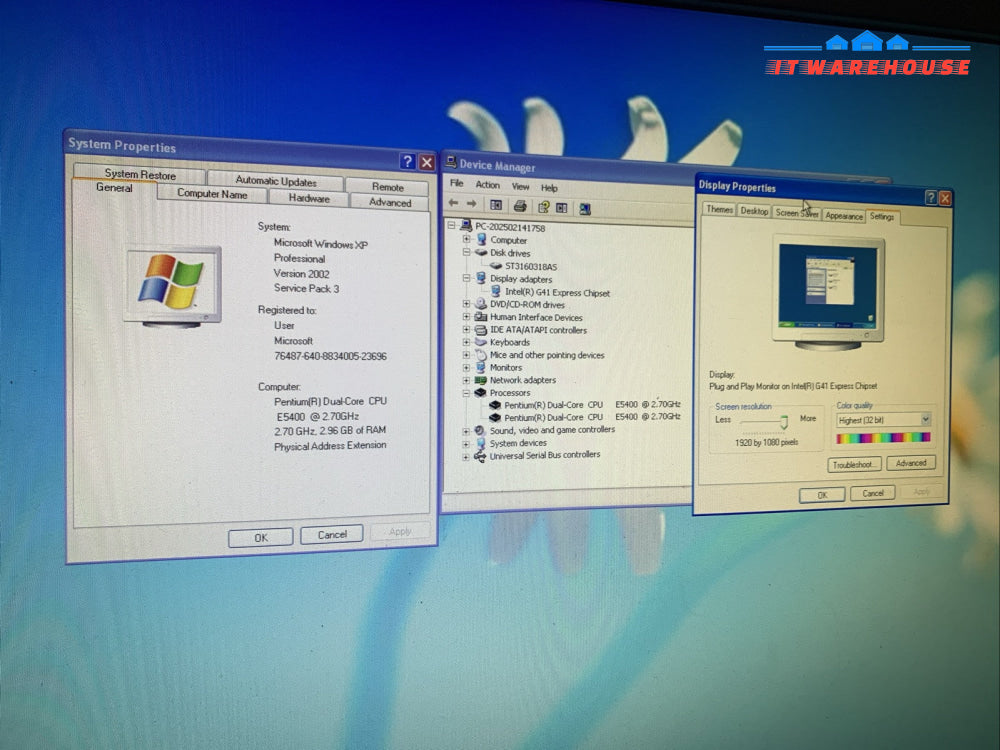Click the Back arrow in Device Manager toolbar
Viewport: 1000px width, 750px height.
tap(453, 205)
